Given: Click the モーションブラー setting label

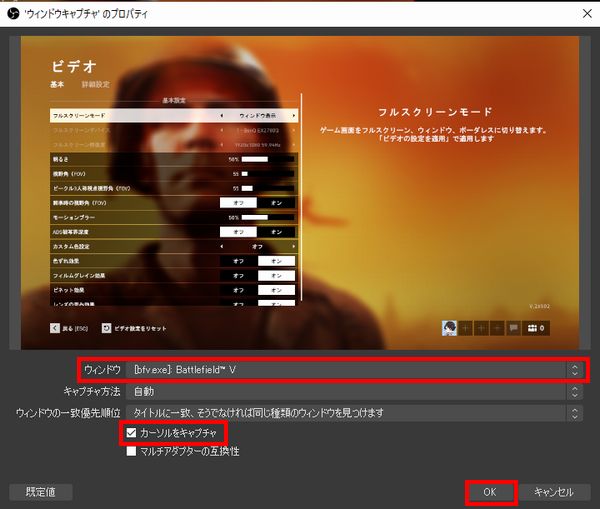Looking at the screenshot, I should pyautogui.click(x=74, y=217).
